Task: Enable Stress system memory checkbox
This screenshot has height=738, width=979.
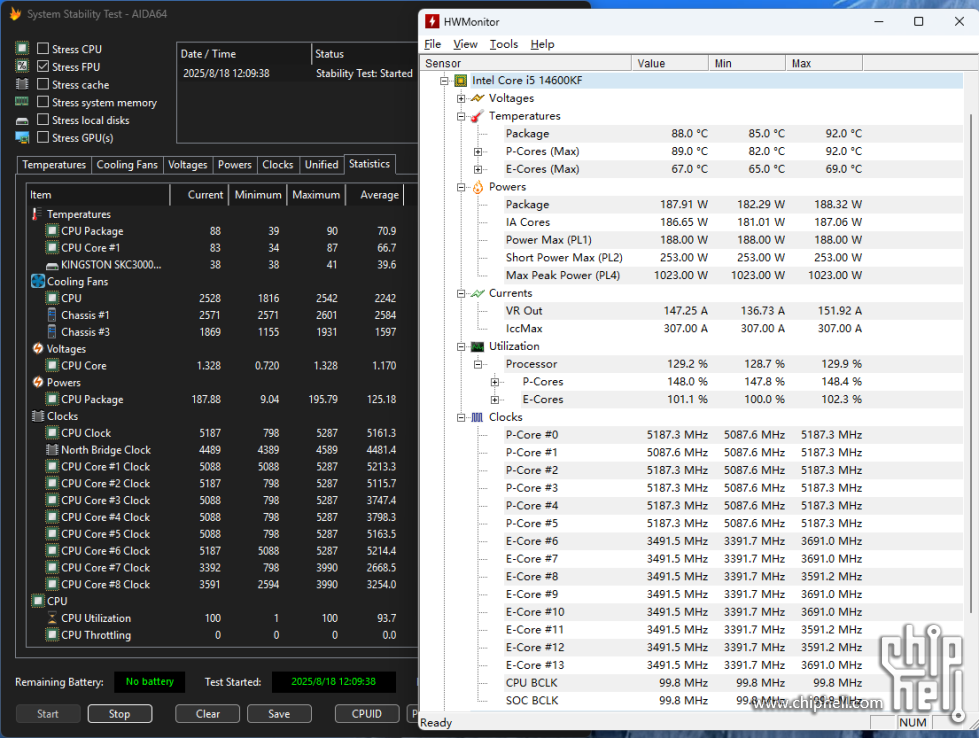Action: 43,102
